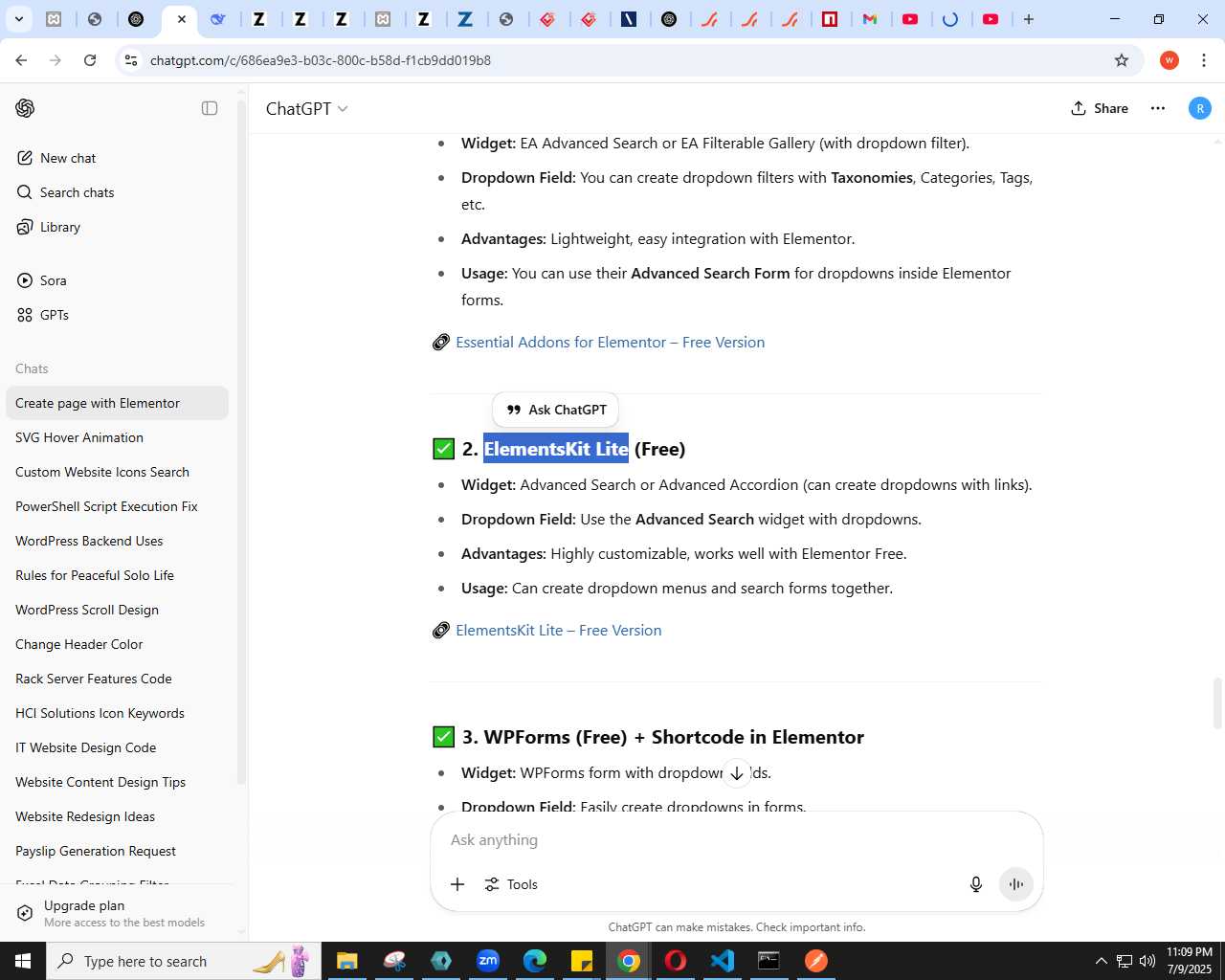Image resolution: width=1225 pixels, height=980 pixels.
Task: Open the 'Rack Server Features Code' chat
Action: point(117,679)
